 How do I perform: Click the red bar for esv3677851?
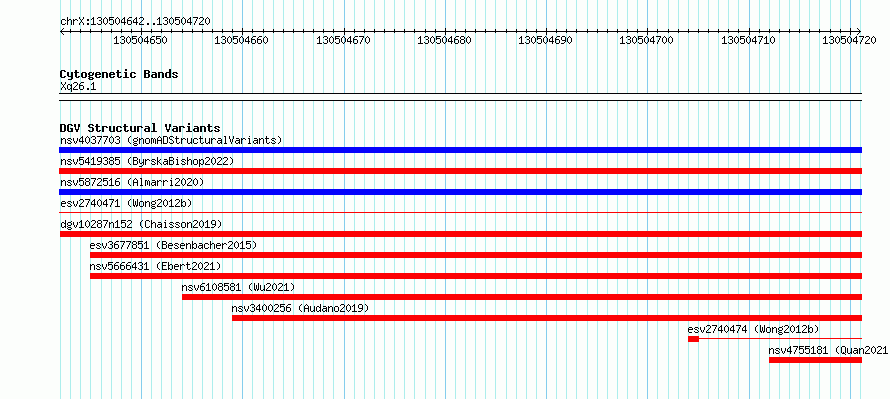476,255
